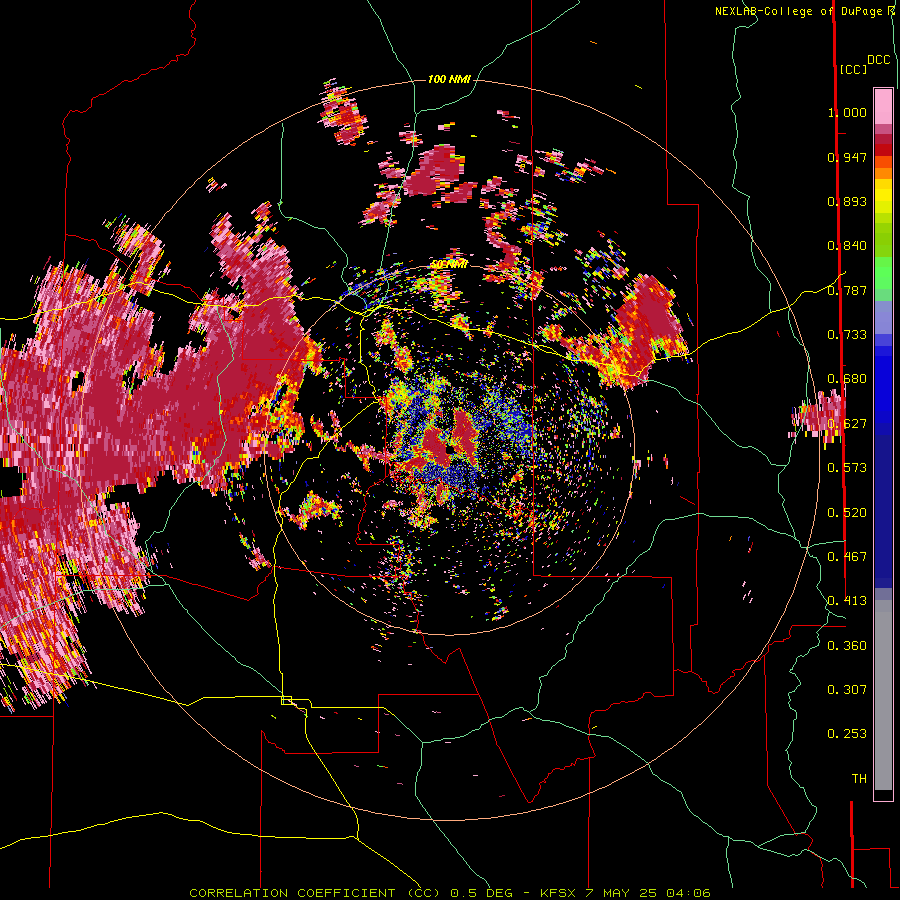Click the 0.467 legend value
The height and width of the screenshot is (900, 900).
pos(847,557)
